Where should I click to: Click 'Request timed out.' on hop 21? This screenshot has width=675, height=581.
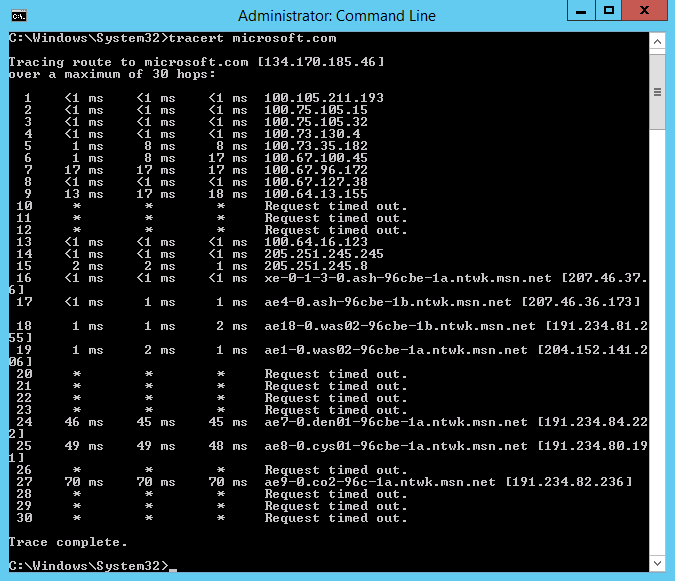(336, 386)
